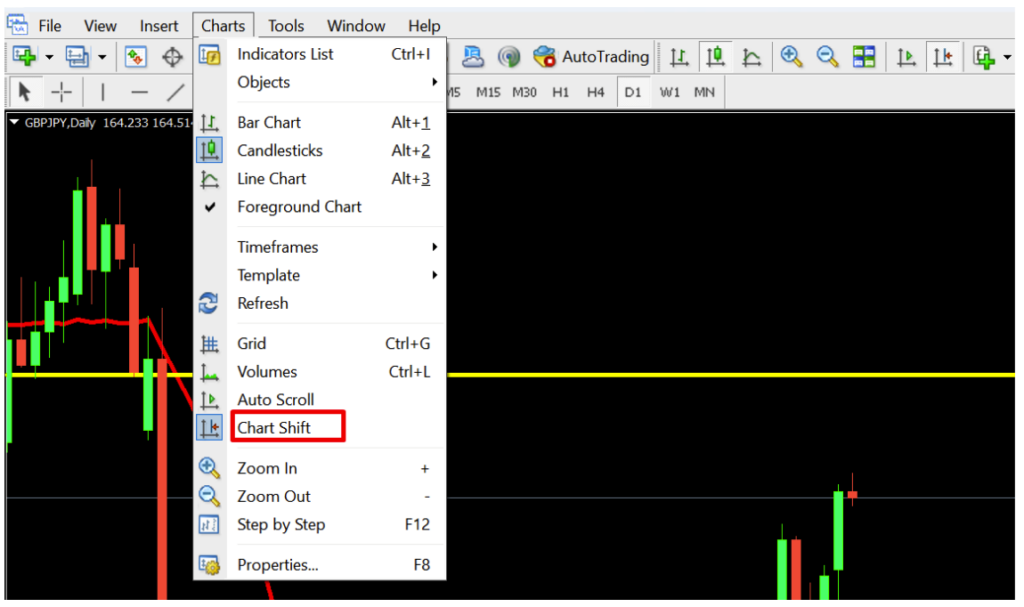Toggle Chart Shift in Charts menu
Image resolution: width=1024 pixels, height=607 pixels.
[x=320, y=428]
